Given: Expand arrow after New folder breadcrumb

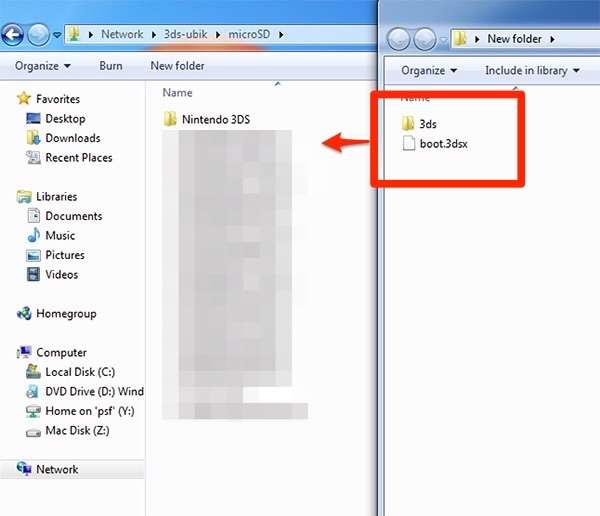Looking at the screenshot, I should pos(553,39).
